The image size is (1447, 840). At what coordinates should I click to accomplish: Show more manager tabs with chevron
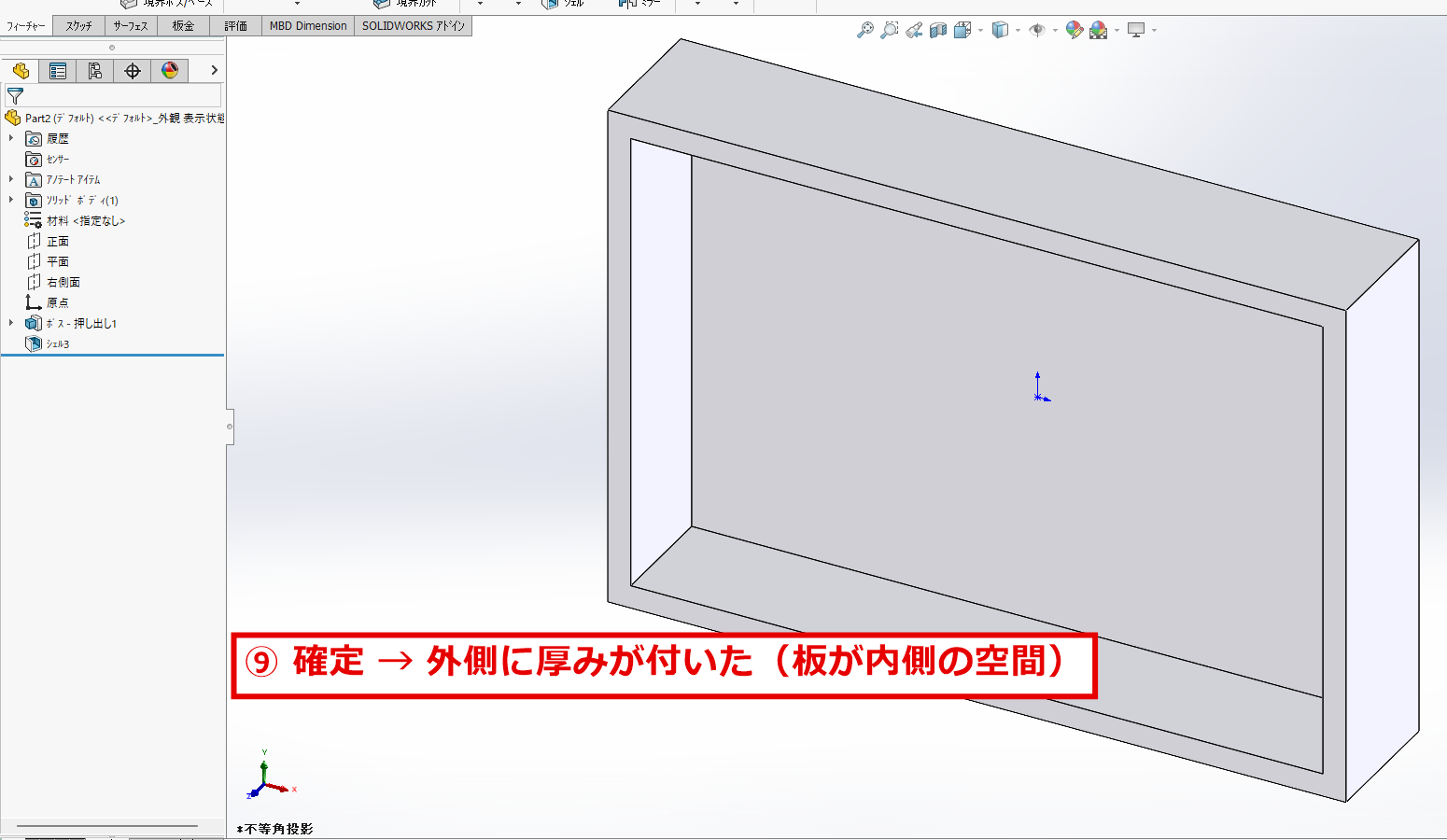[x=214, y=71]
